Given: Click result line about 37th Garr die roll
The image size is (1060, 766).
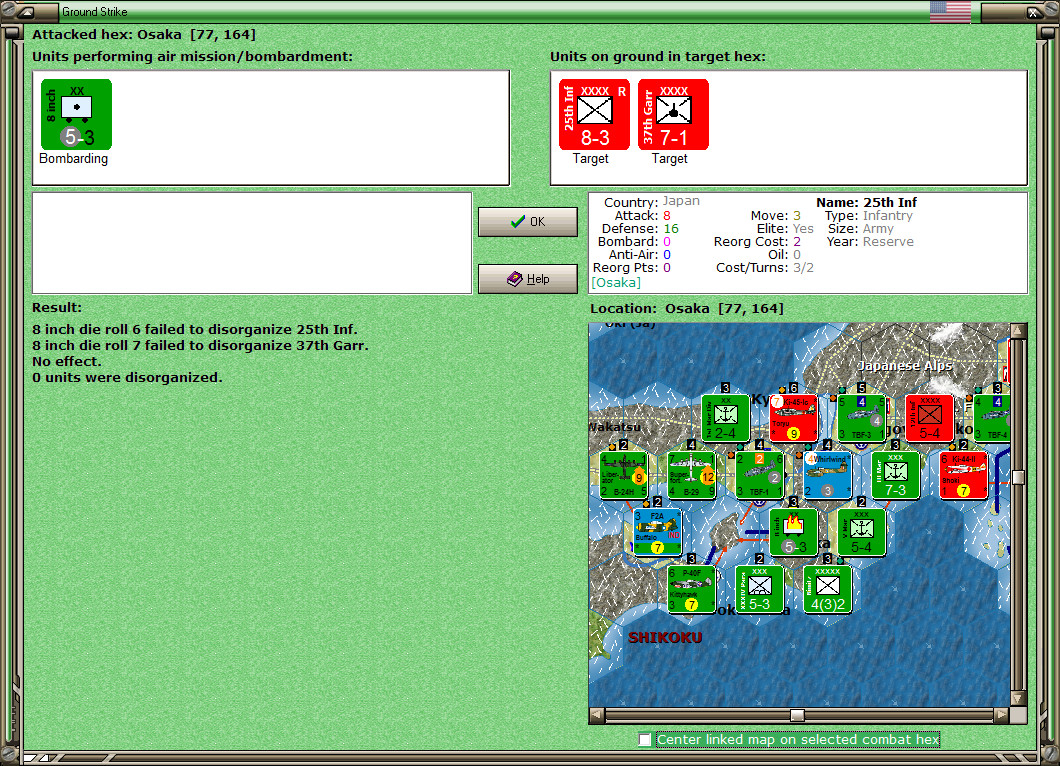Looking at the screenshot, I should pos(200,345).
